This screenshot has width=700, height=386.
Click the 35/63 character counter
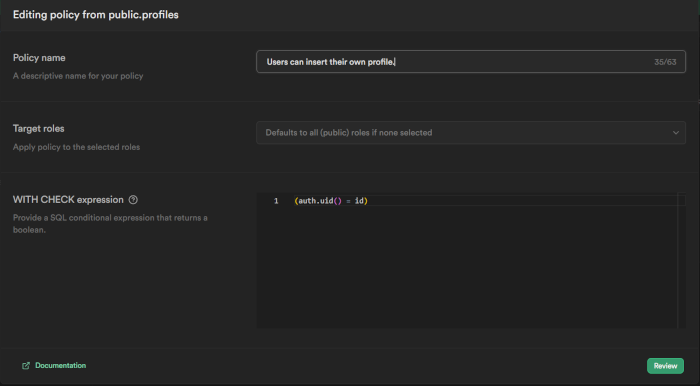point(665,62)
